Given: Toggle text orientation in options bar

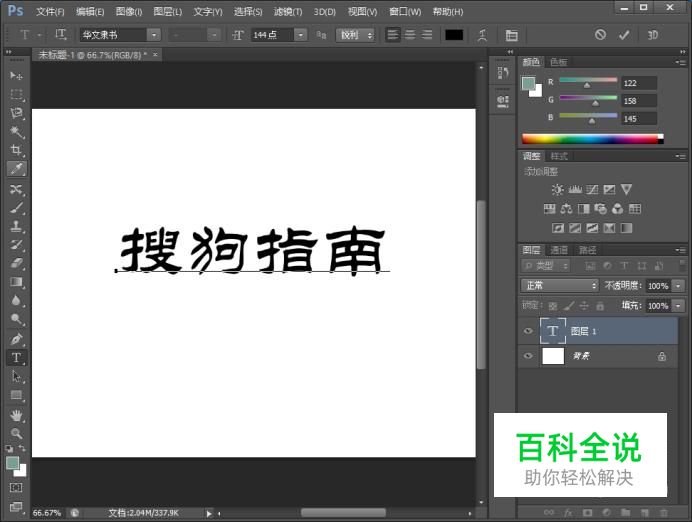Looking at the screenshot, I should [x=60, y=35].
